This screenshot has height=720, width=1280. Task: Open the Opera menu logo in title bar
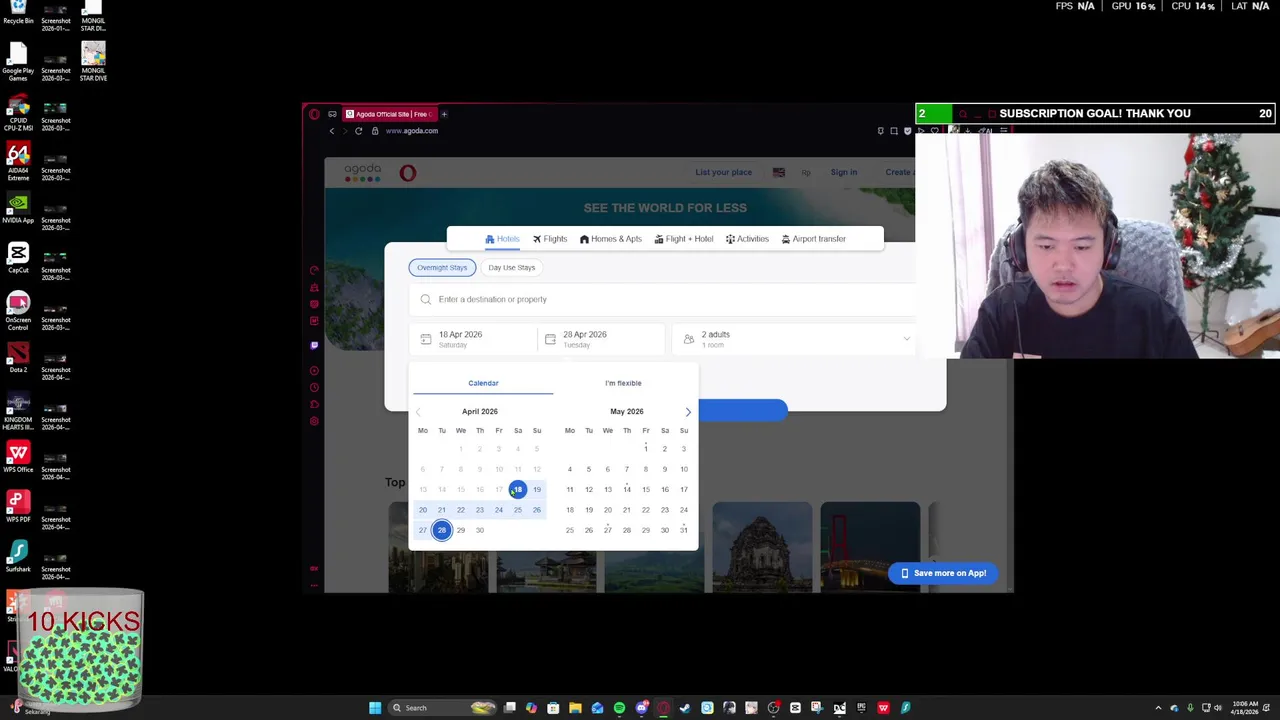[314, 114]
